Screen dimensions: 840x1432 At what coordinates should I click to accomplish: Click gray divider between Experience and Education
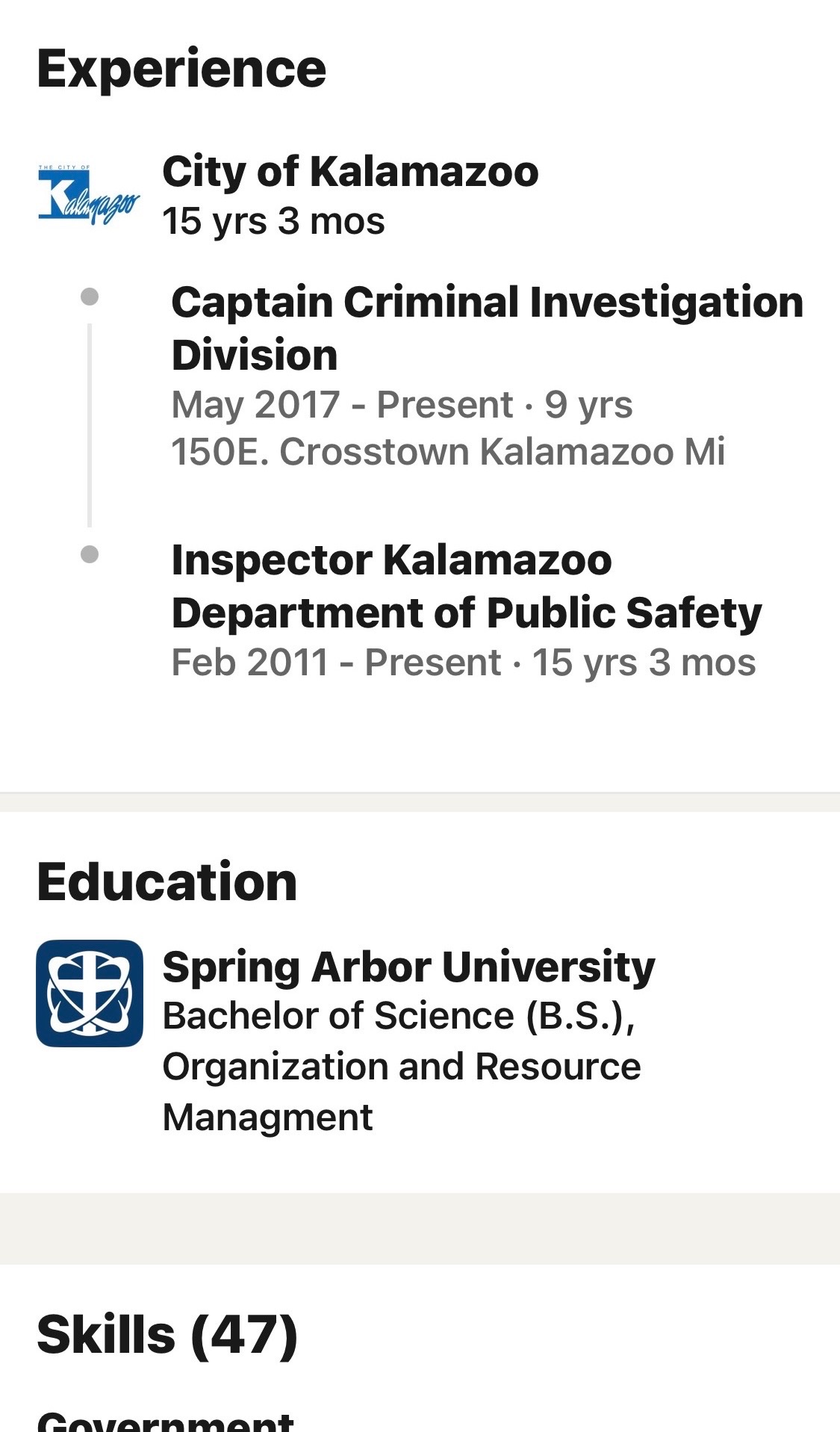[x=420, y=802]
